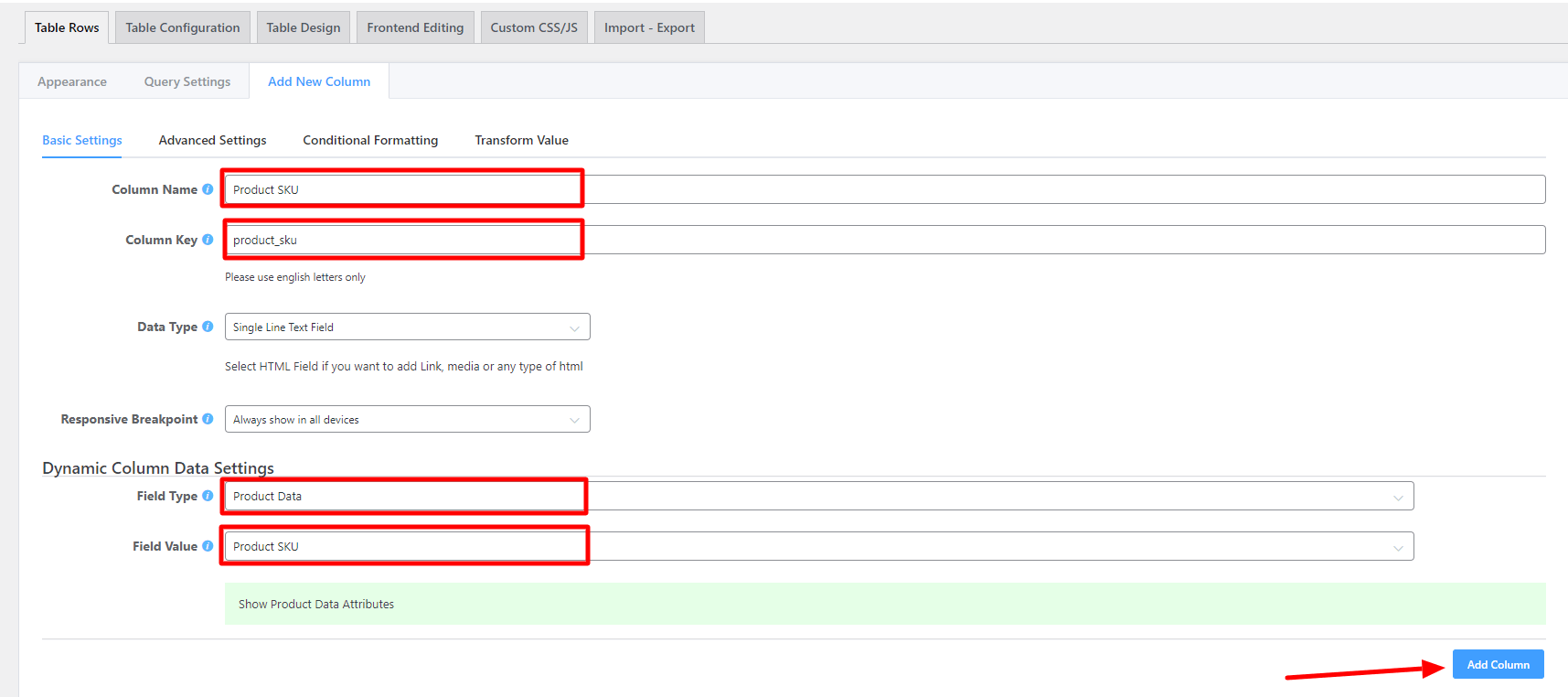Click the 'Please use english letters only' hint
This screenshot has height=697, width=1568.
295,277
